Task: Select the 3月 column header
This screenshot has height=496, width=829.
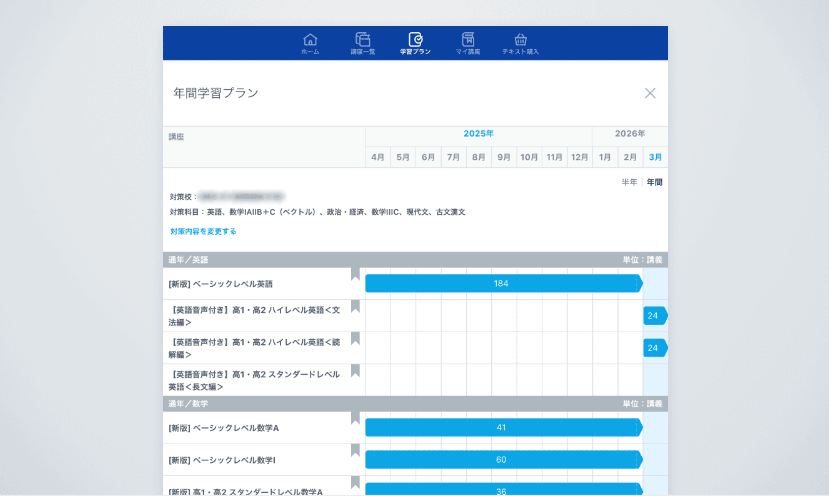Action: [655, 157]
